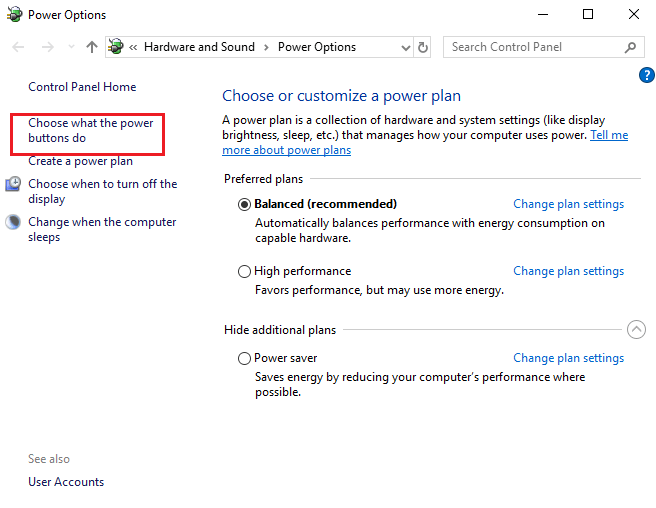Image resolution: width=656 pixels, height=508 pixels.
Task: Click the display-off clock icon in sidebar
Action: [13, 184]
